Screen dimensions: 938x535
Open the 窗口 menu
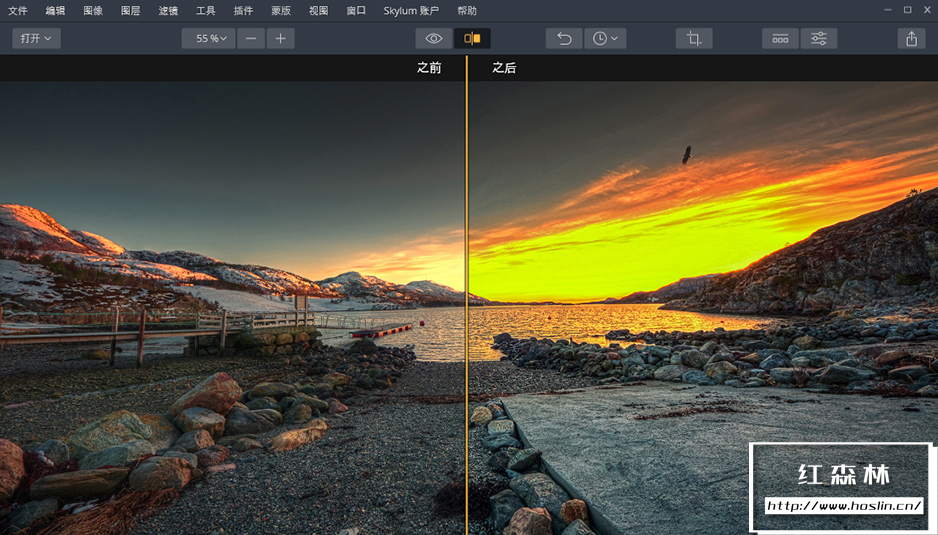pyautogui.click(x=356, y=11)
